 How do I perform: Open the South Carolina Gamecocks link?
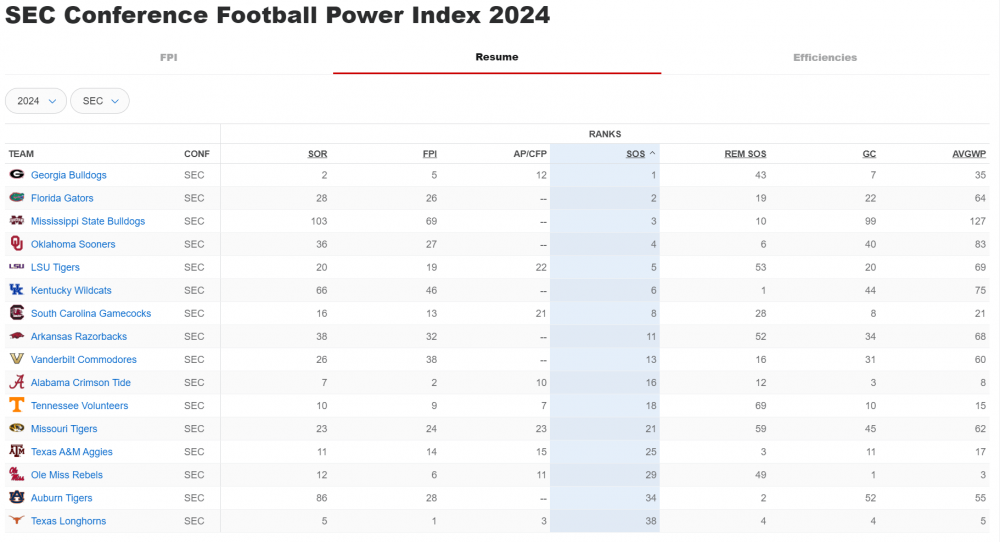[x=91, y=314]
